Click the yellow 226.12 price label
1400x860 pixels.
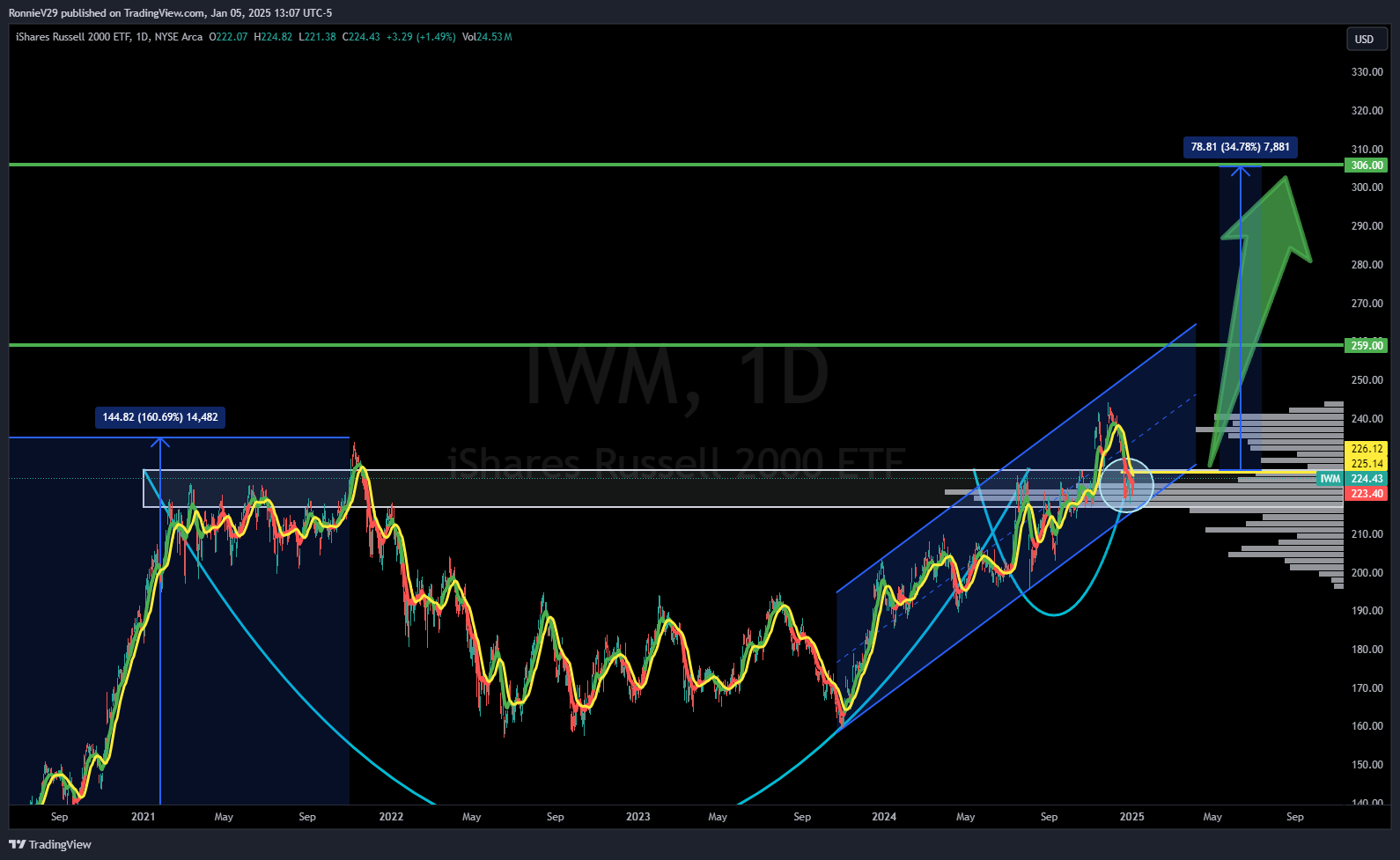1367,449
